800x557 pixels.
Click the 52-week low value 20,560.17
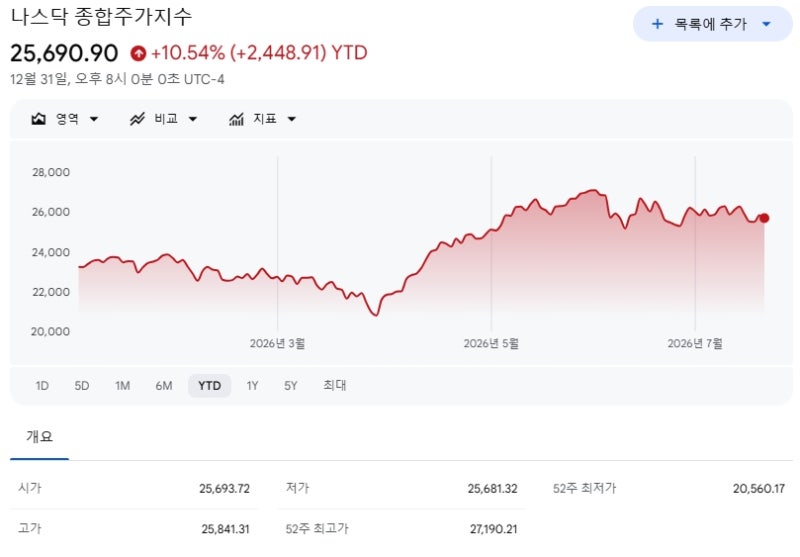click(759, 489)
